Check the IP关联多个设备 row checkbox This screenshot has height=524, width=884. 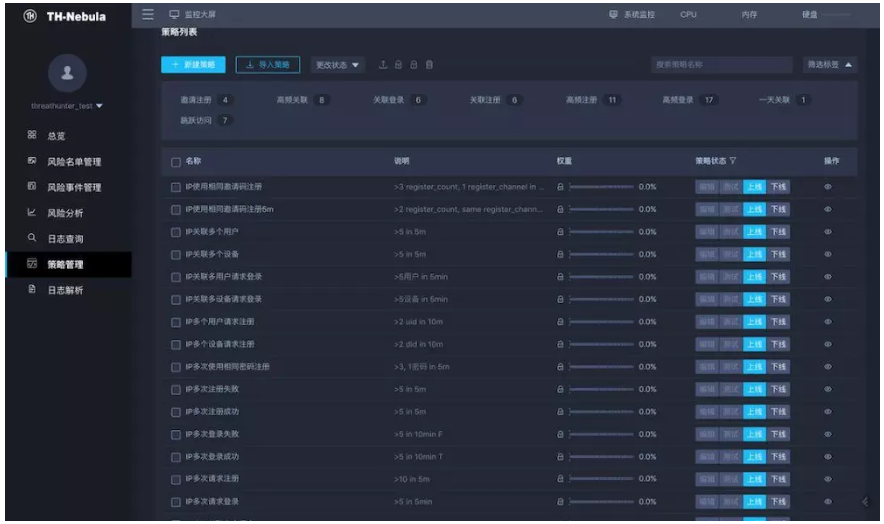pyautogui.click(x=175, y=255)
